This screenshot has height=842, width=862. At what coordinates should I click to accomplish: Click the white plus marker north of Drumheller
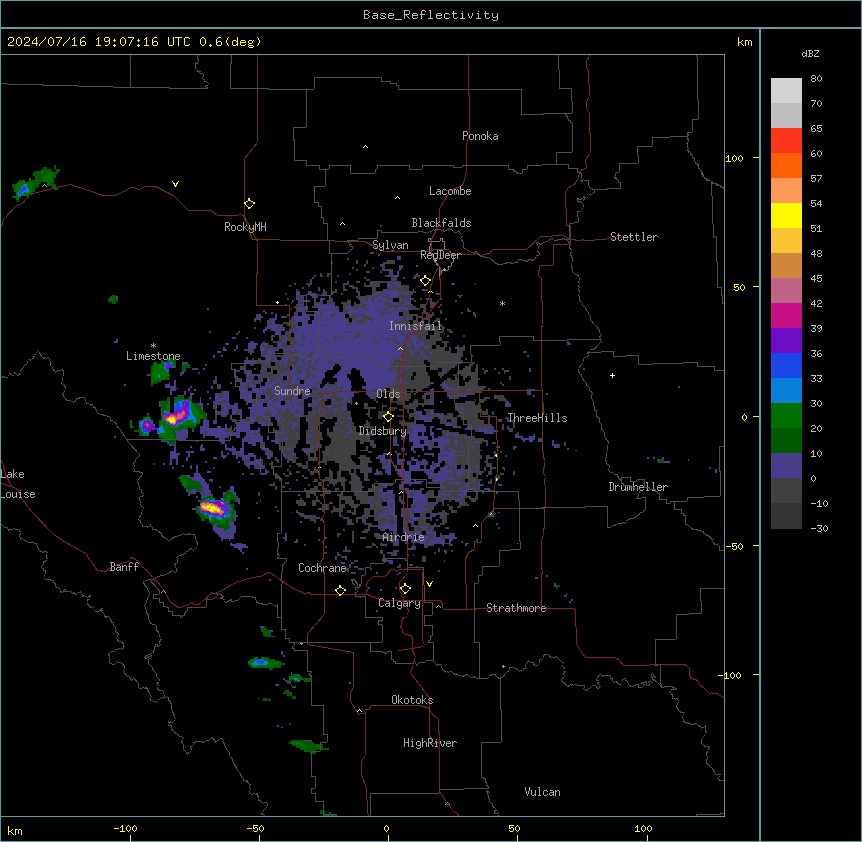tap(612, 375)
